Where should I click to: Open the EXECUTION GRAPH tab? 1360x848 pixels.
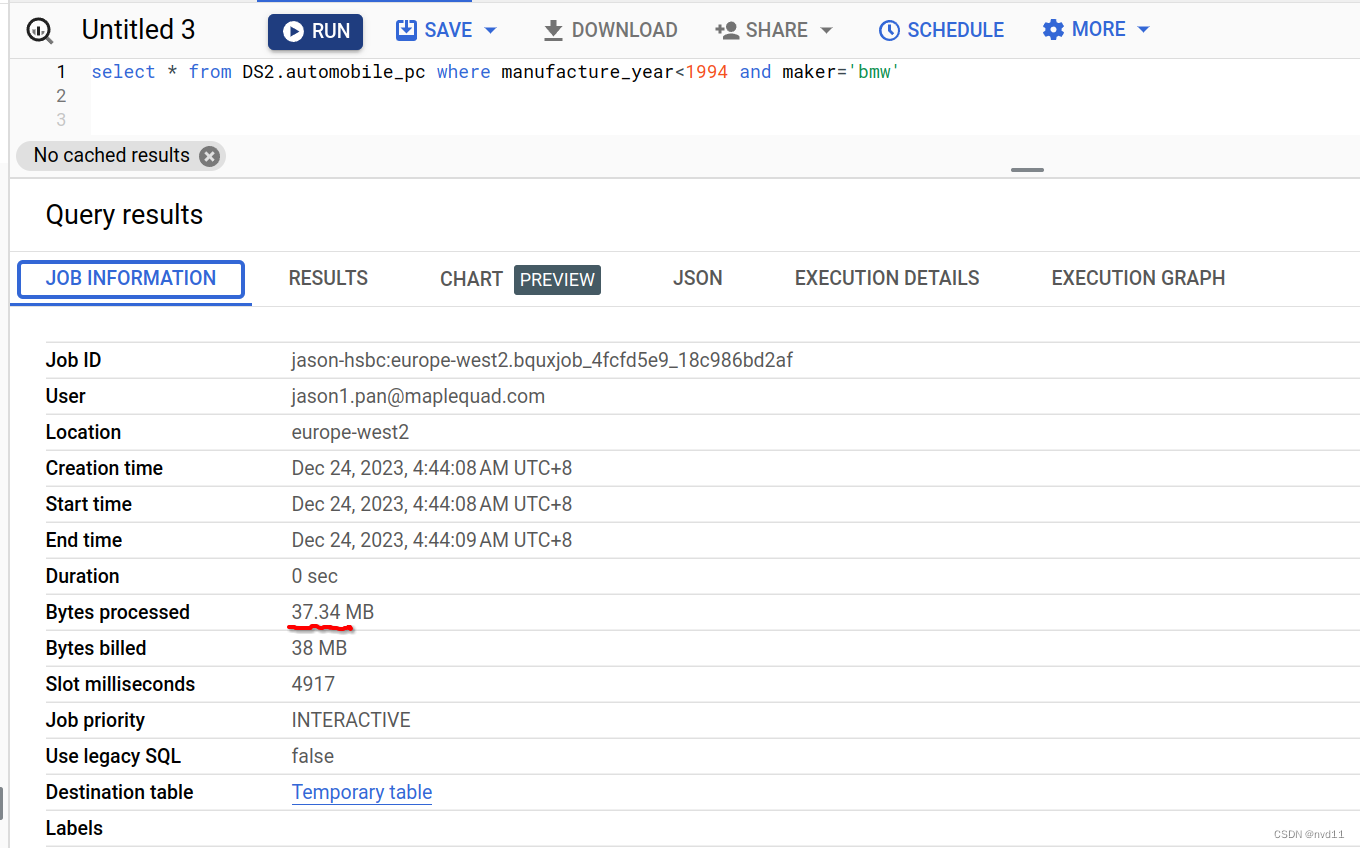(x=1138, y=279)
